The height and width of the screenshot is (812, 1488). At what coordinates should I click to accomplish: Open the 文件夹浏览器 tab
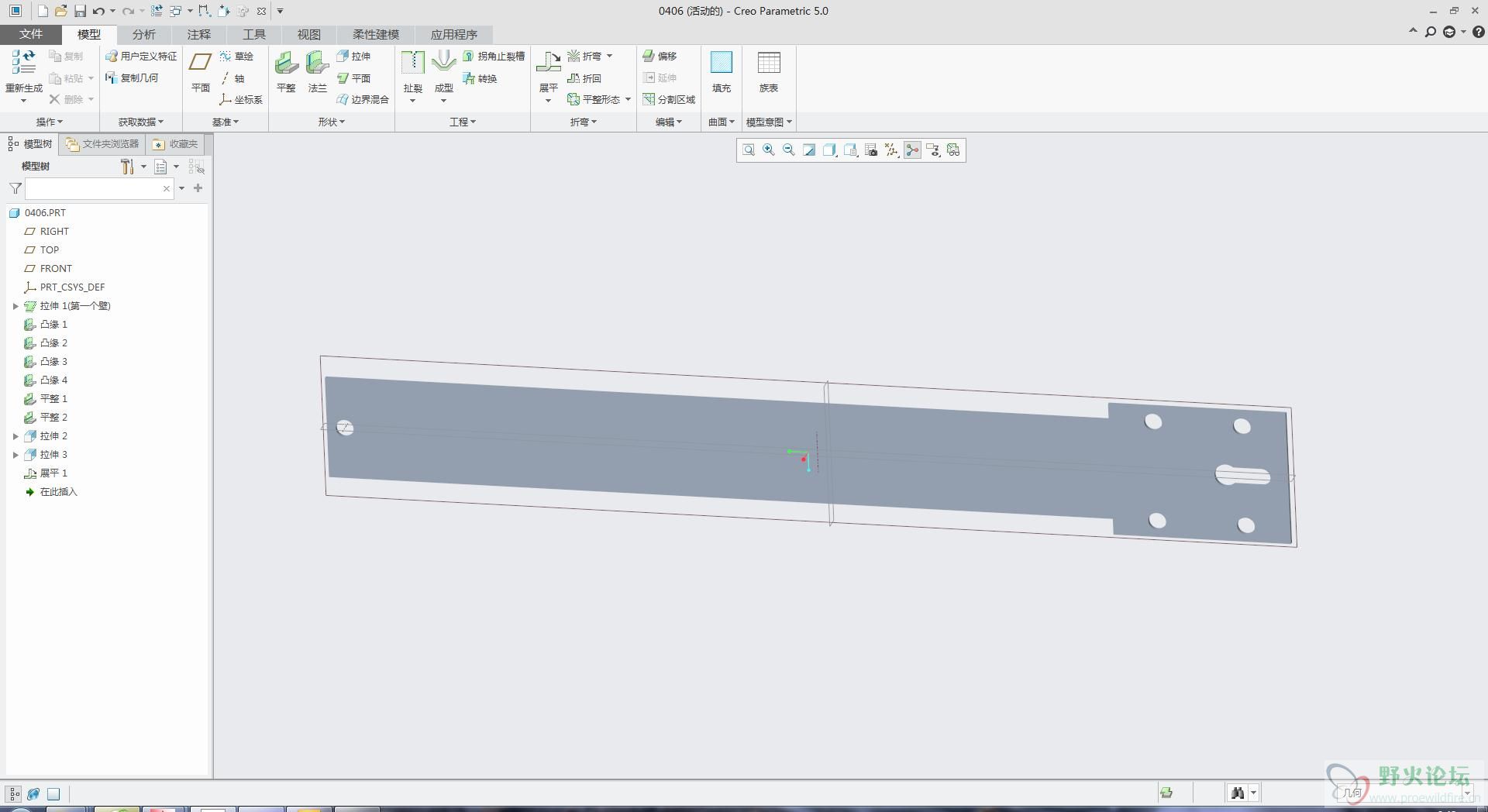pos(102,144)
